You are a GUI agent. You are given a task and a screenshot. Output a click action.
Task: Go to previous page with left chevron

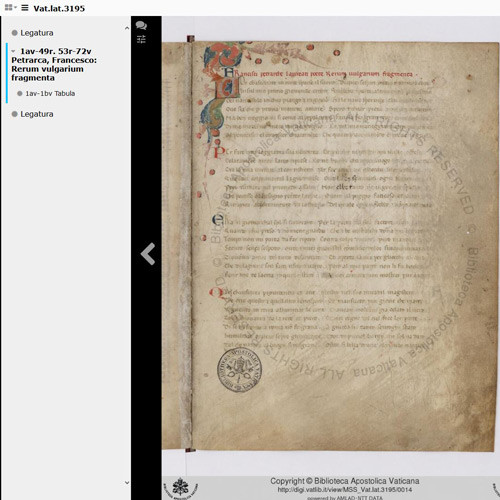point(148,254)
